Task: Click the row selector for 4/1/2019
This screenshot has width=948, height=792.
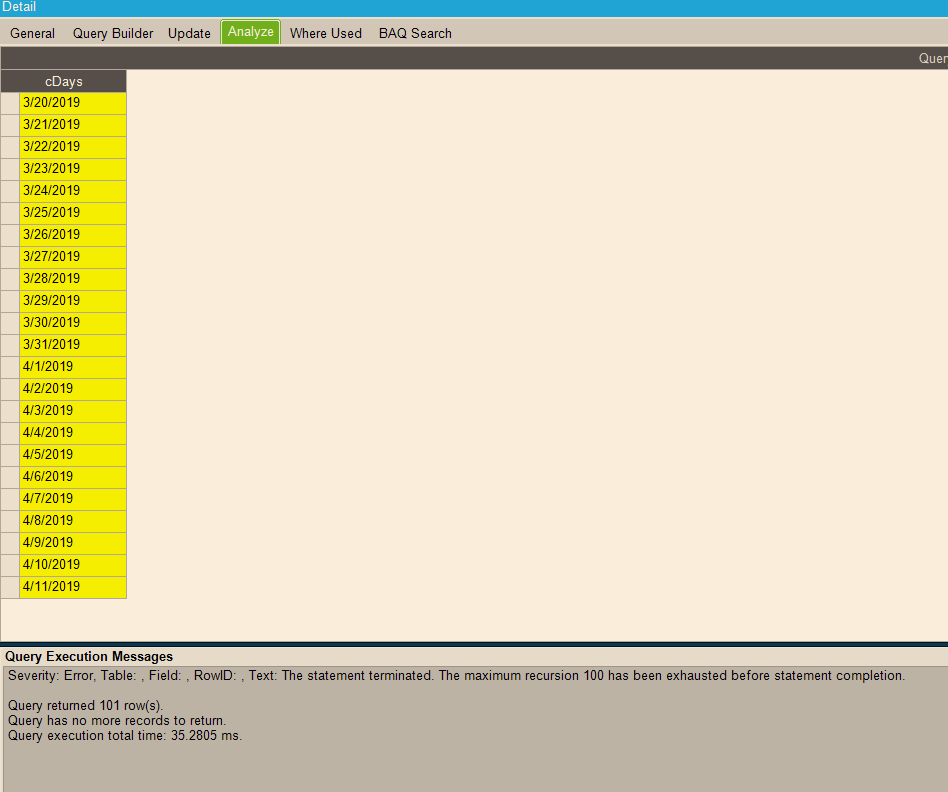Action: [10, 367]
